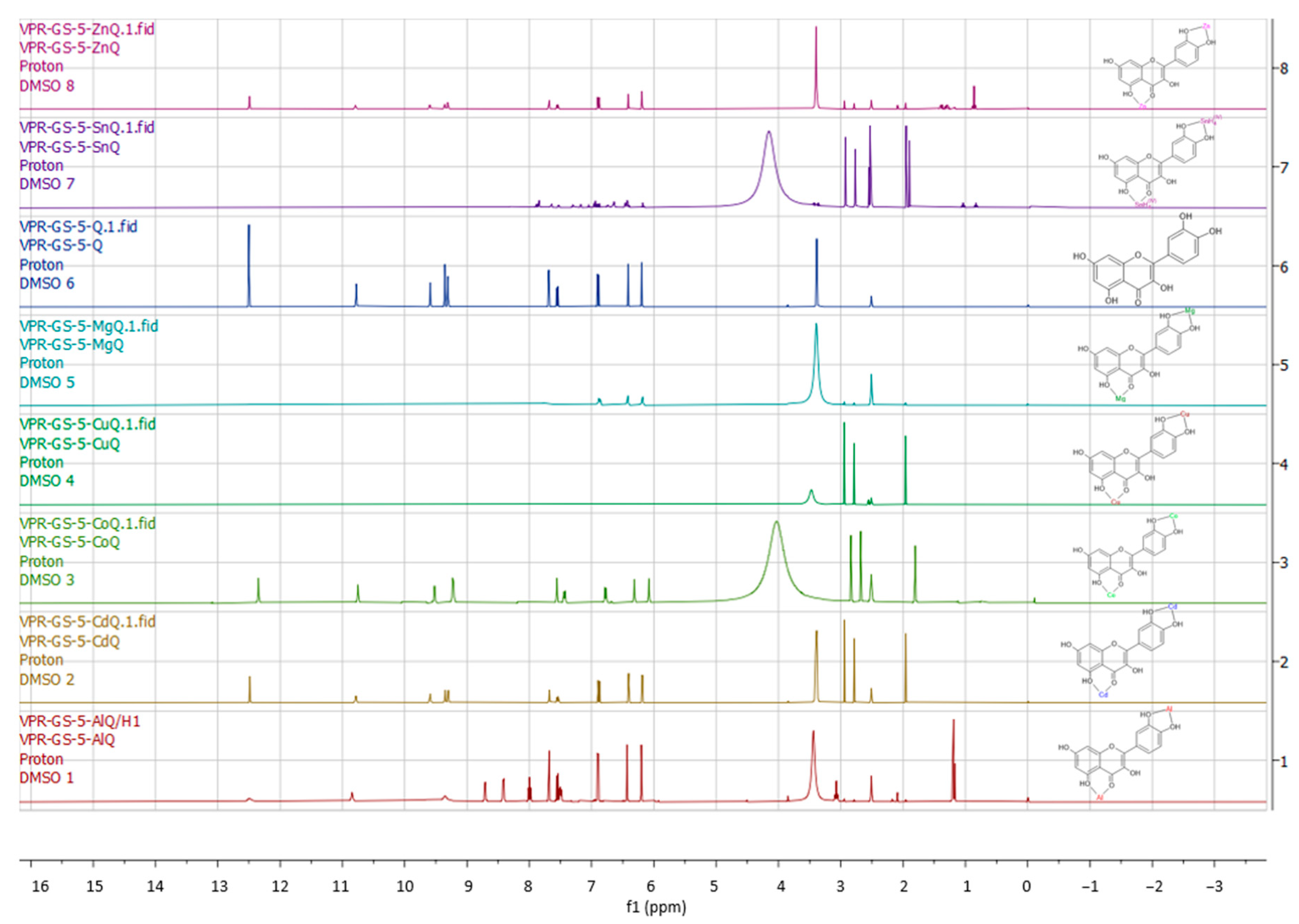This screenshot has height=924, width=1299.
Task: Open the Cu-quercetin structure drawing
Action: 1134,458
